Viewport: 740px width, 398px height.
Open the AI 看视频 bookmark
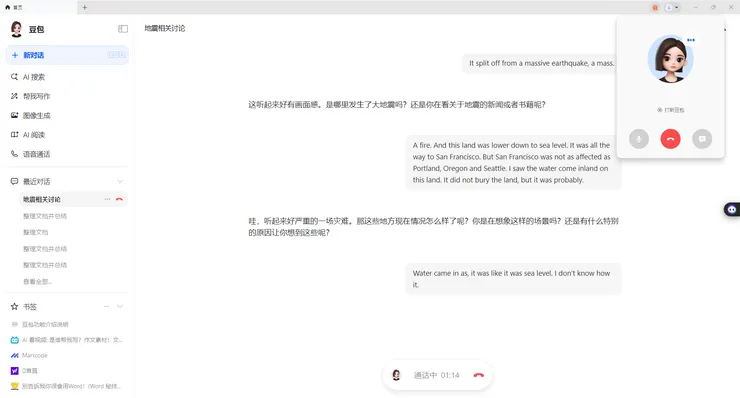pyautogui.click(x=67, y=340)
